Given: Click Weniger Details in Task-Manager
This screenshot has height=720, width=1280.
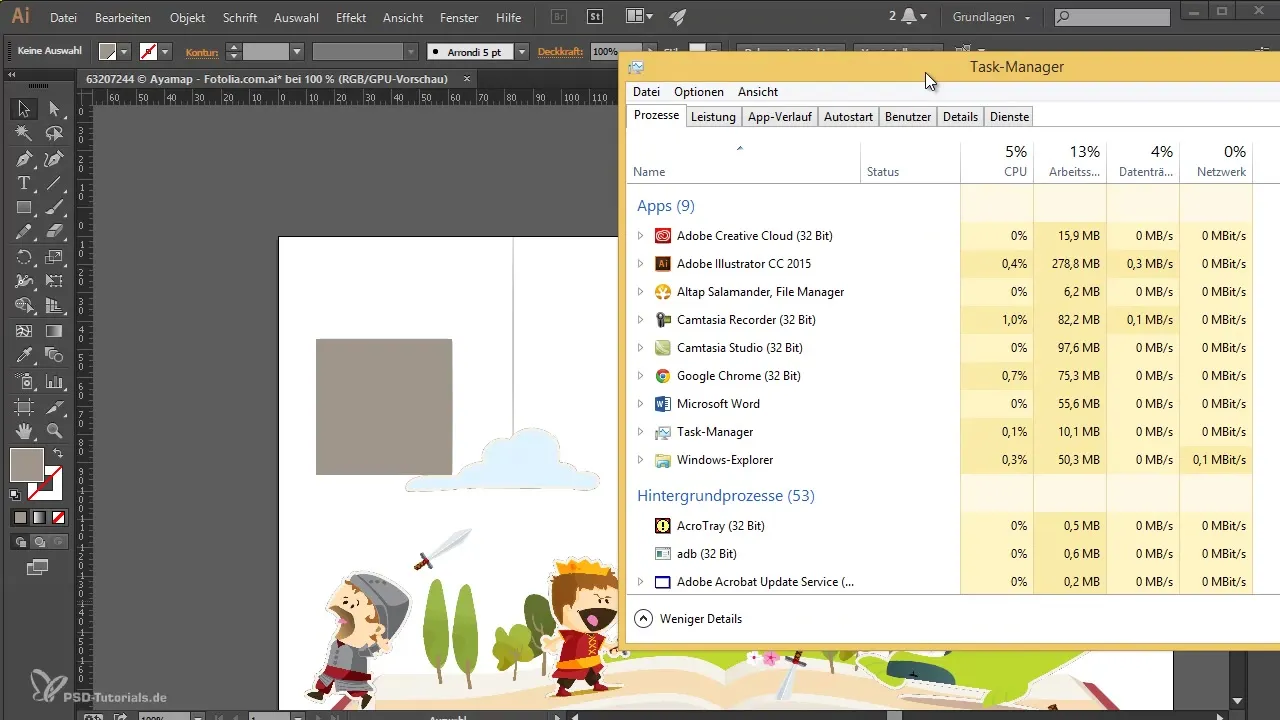Looking at the screenshot, I should pos(689,619).
